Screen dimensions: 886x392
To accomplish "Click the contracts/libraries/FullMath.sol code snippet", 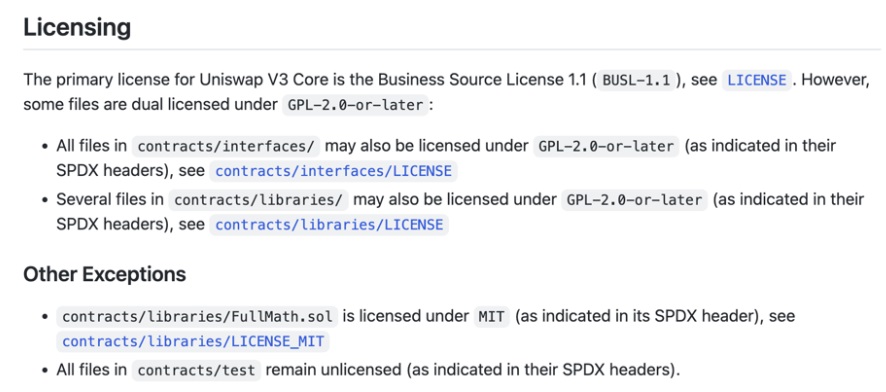I will (x=197, y=317).
